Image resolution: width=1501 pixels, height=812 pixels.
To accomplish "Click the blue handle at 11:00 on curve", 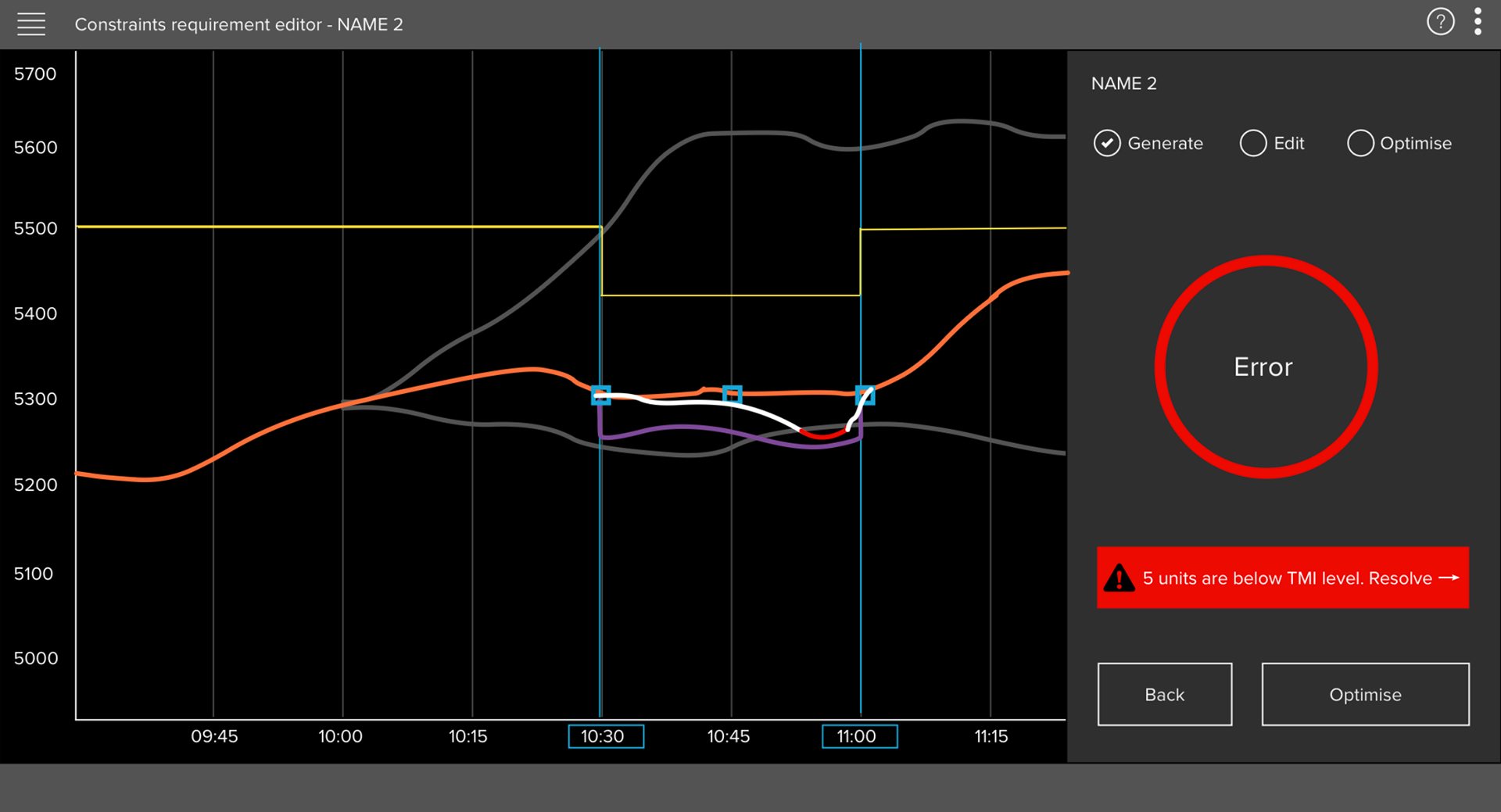I will tap(865, 395).
